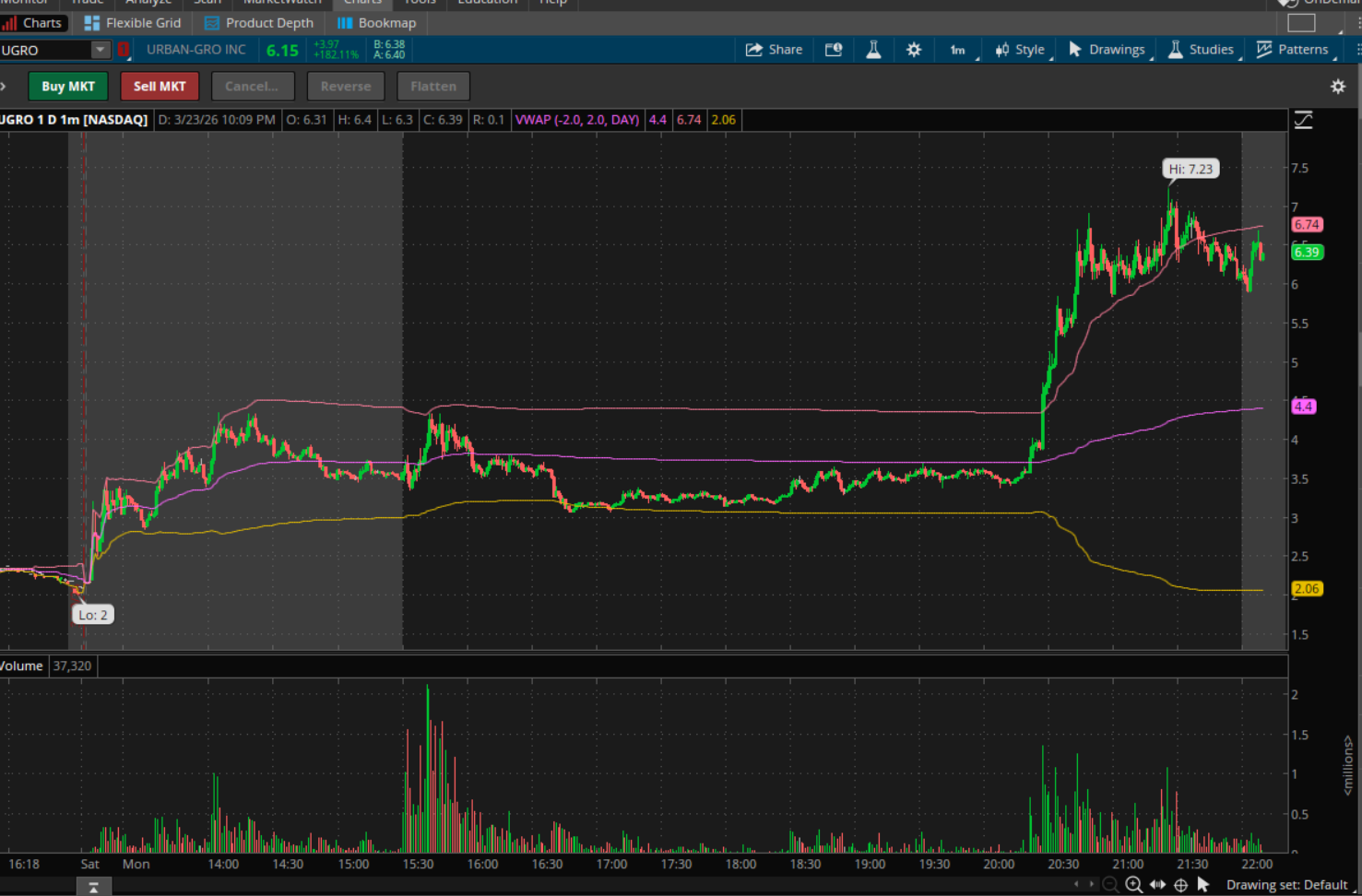Click the Bookmap icon
Screen dimensions: 1362x896
click(345, 23)
